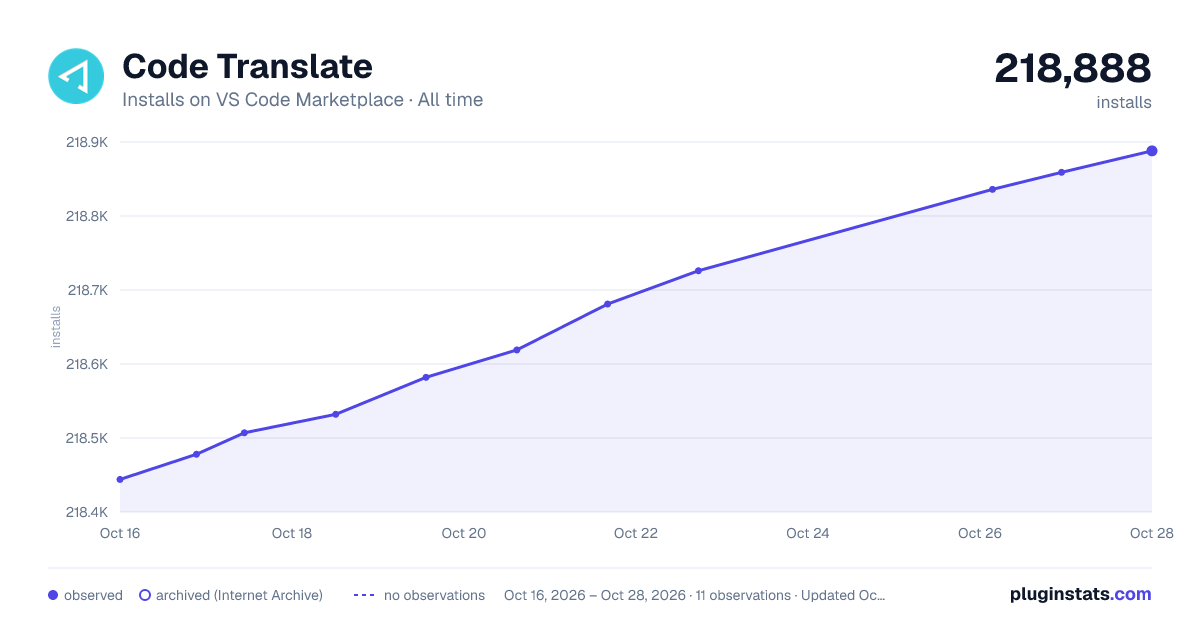Image resolution: width=1200 pixels, height=630 pixels.
Task: Click the archived (Internet Archive) legend marker
Action: coord(144,595)
